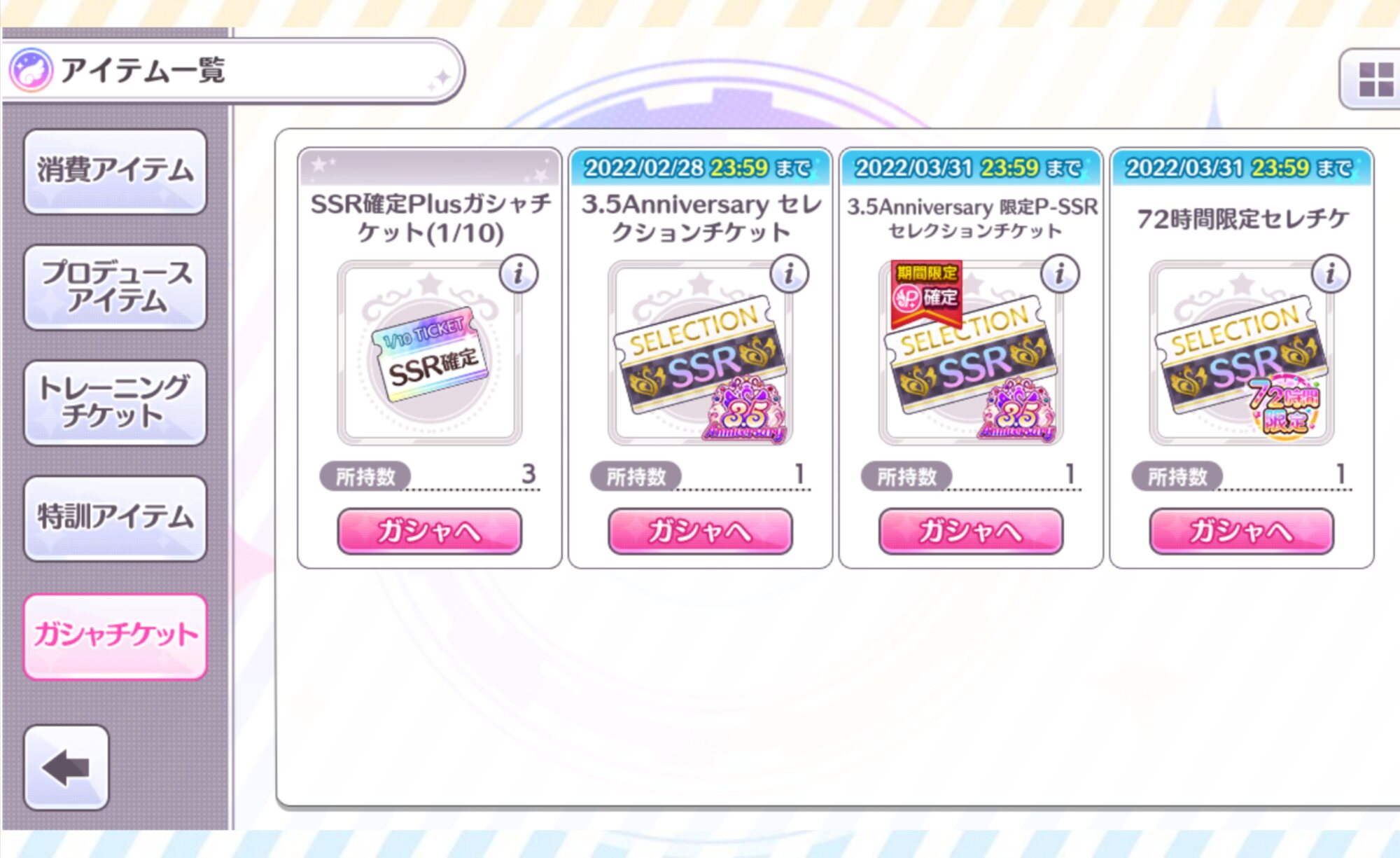Viewport: 1400px width, 858px height.
Task: Click ガシャへ under 3.5Anniversary セレクションチケット
Action: [x=700, y=532]
